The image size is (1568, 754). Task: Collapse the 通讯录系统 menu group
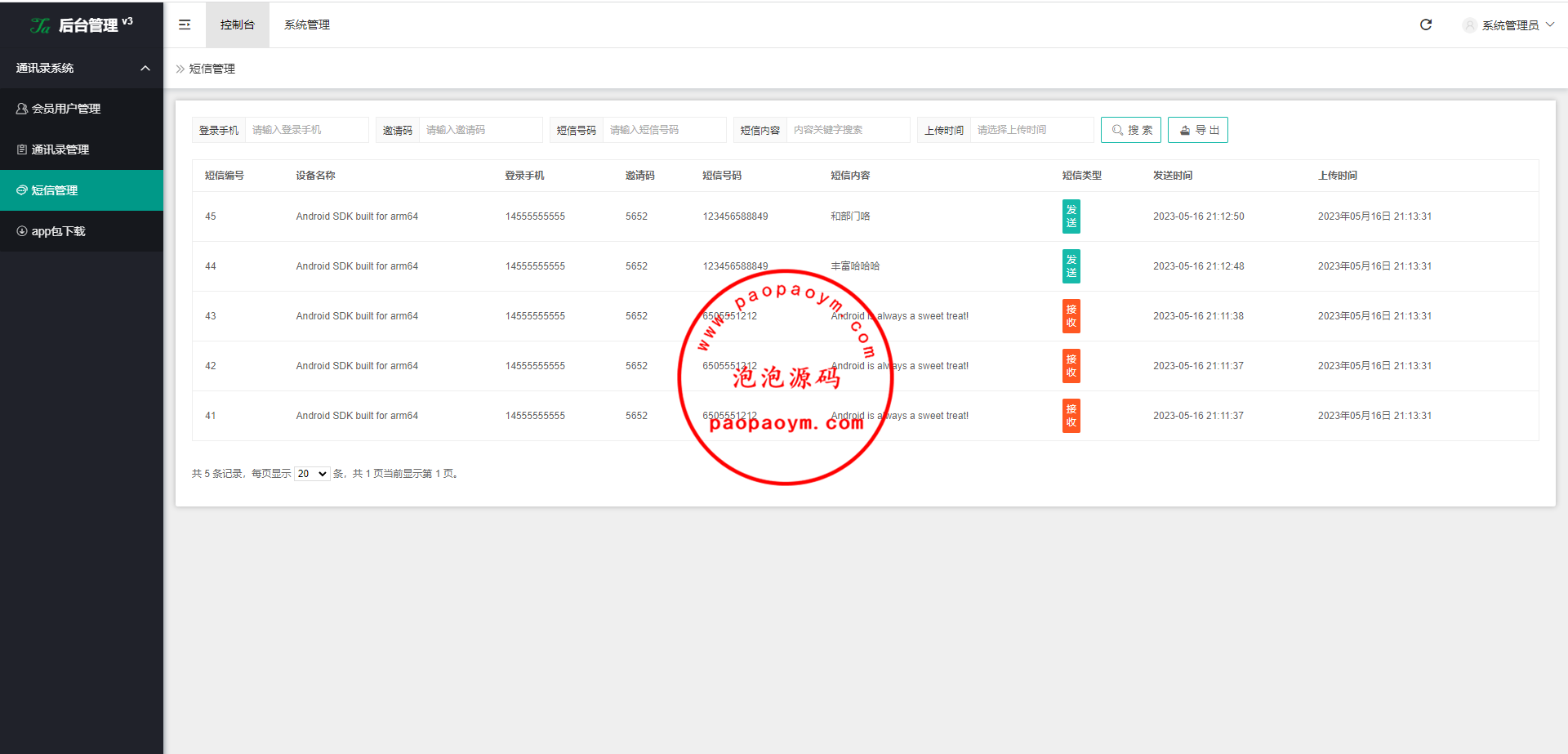click(x=145, y=68)
